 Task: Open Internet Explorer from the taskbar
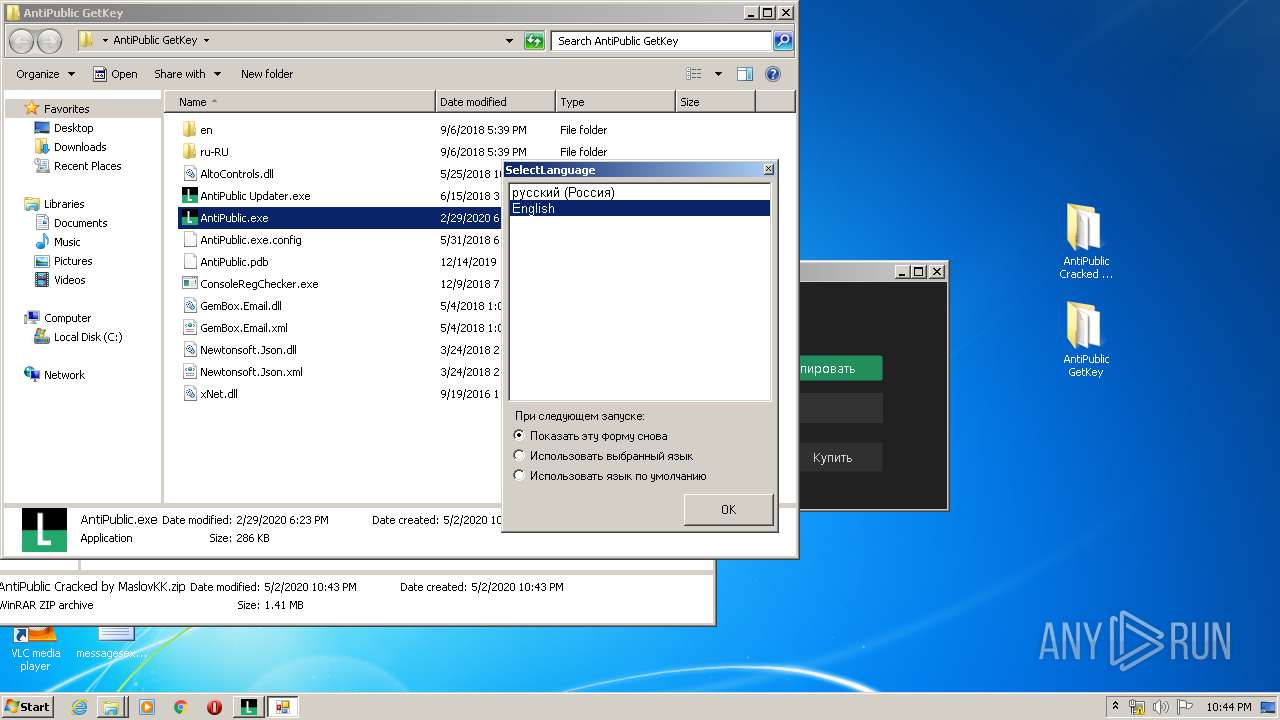pos(79,707)
